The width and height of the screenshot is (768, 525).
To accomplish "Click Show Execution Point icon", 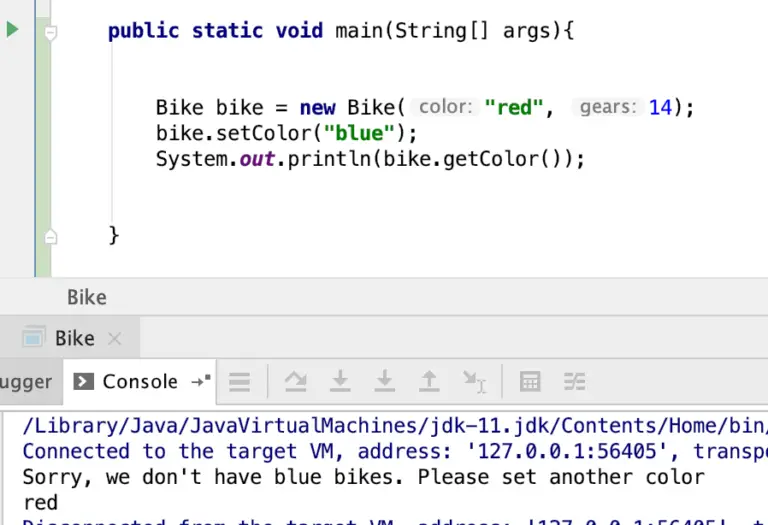I will point(295,381).
